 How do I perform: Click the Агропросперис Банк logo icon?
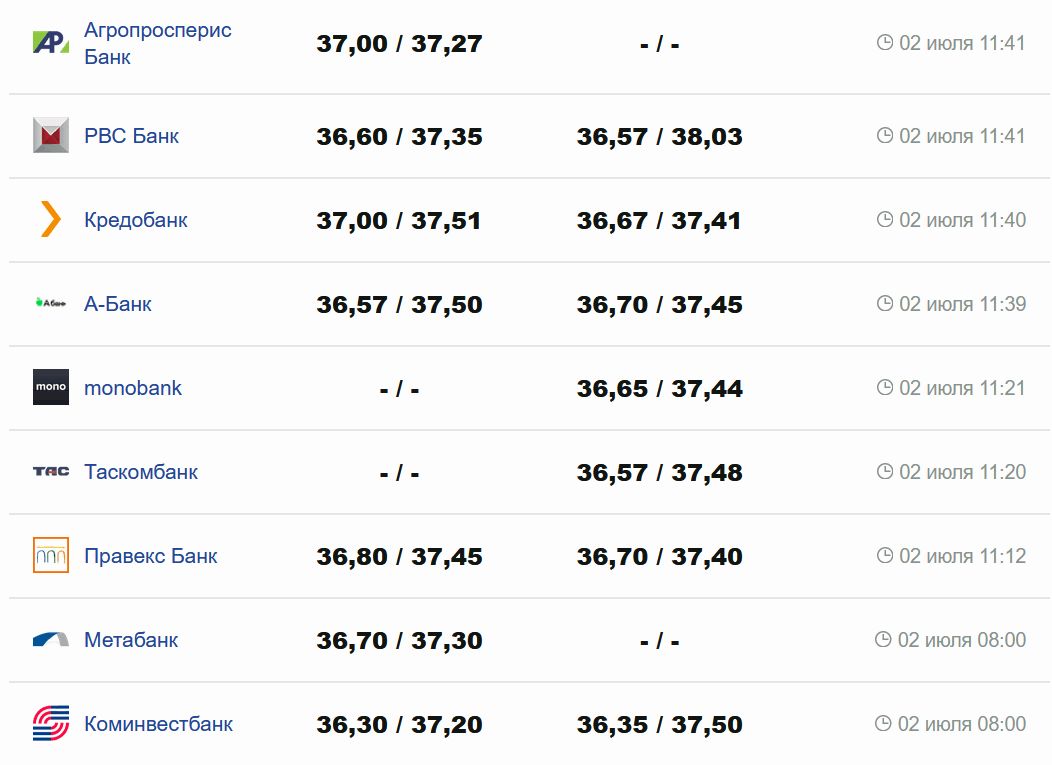(50, 42)
